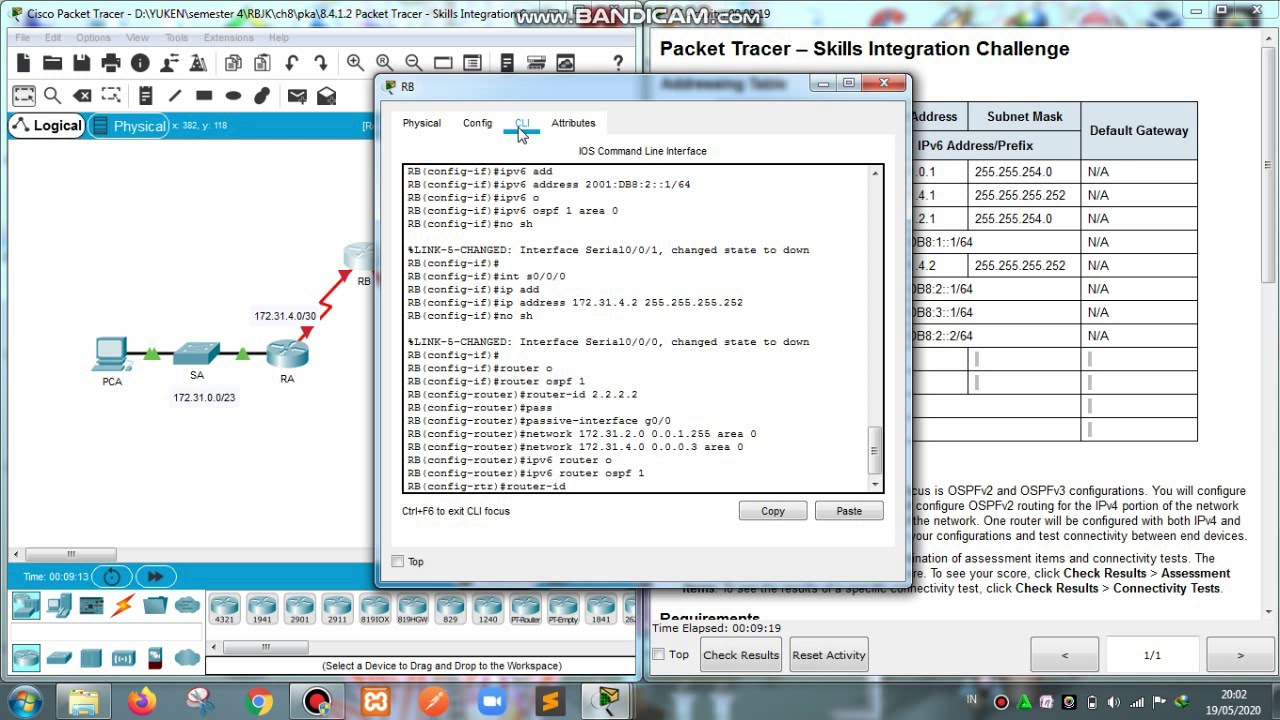Viewport: 1280px width, 720px height.
Task: Click the CLI Copy button
Action: pos(773,511)
